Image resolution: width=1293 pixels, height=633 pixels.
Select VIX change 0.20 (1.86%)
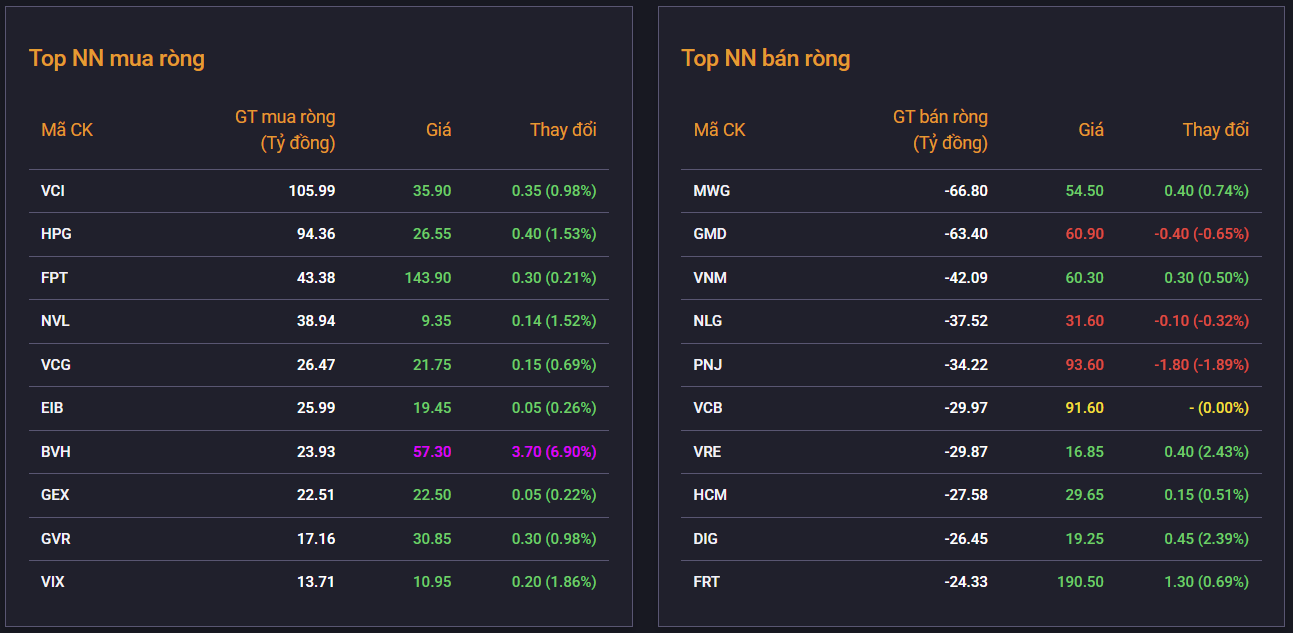click(554, 582)
